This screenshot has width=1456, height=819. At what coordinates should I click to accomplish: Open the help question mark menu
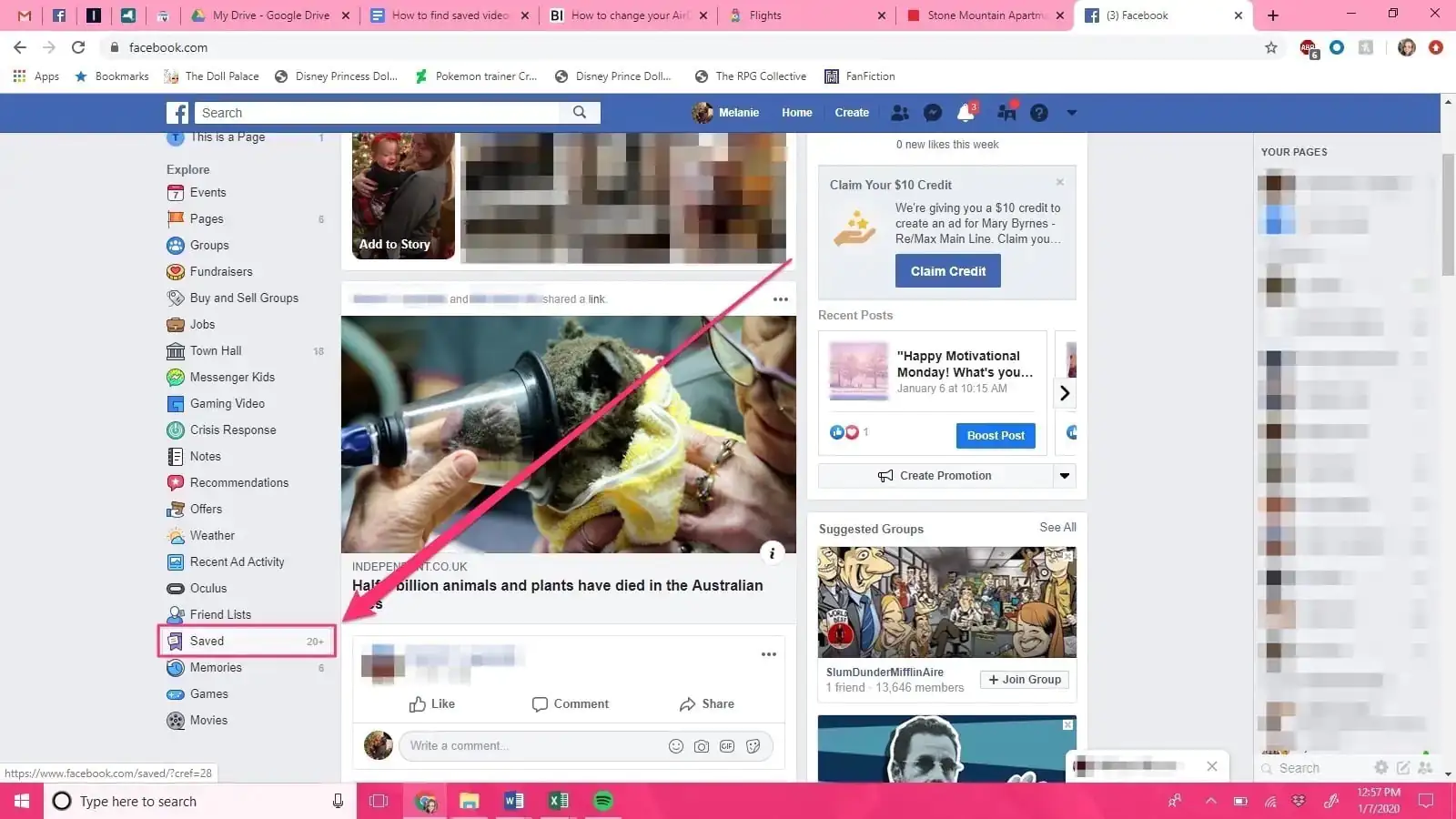pyautogui.click(x=1039, y=112)
